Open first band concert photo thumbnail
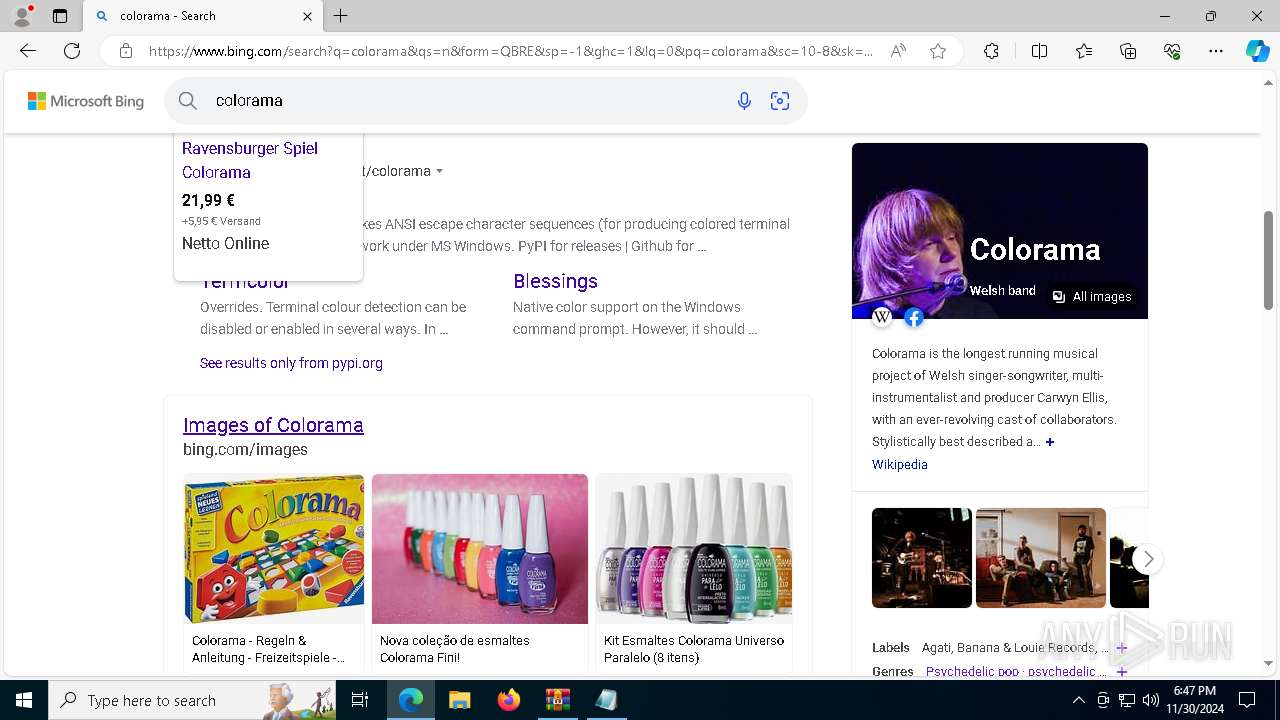 tap(922, 558)
